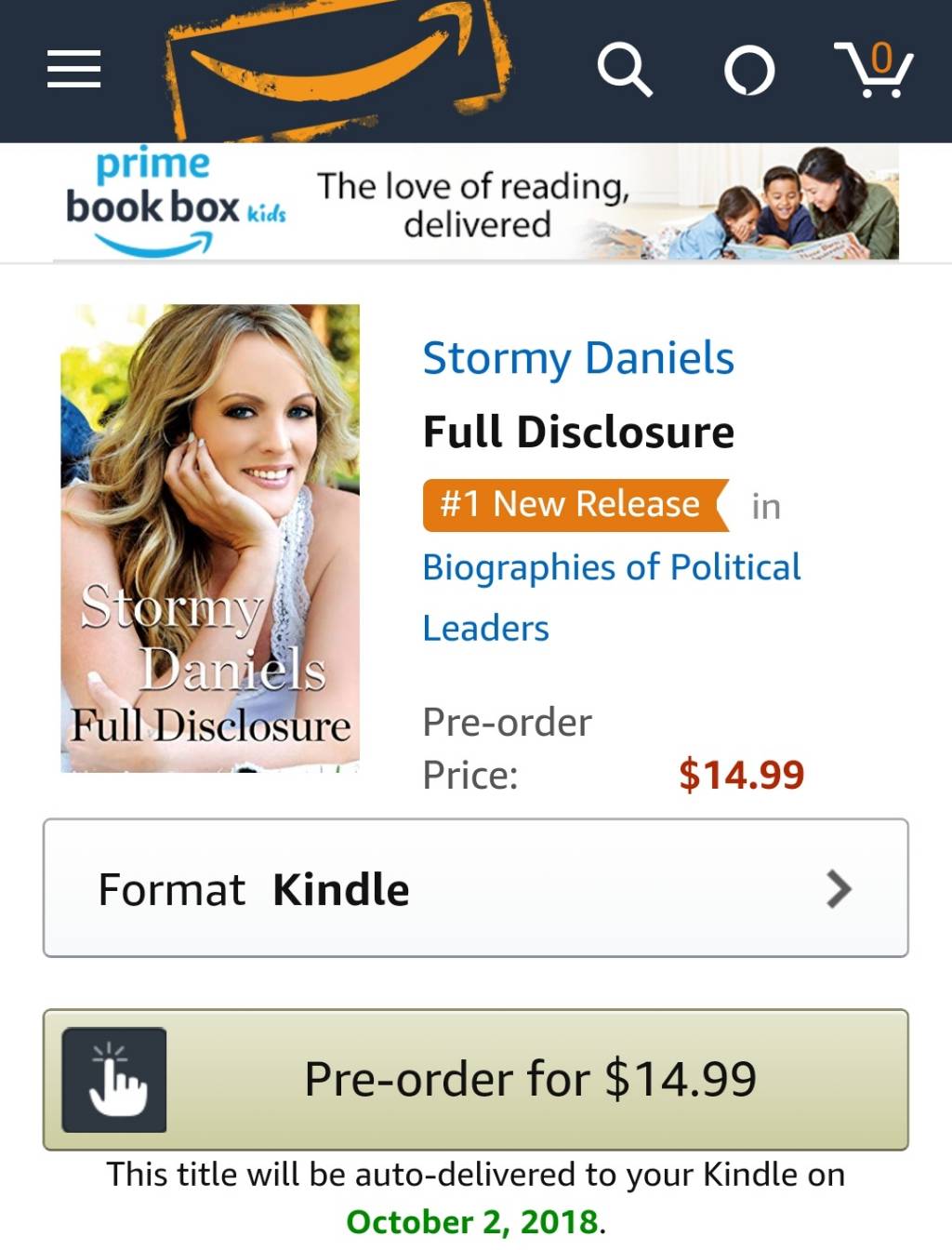Open 'The love of reading, delivered' banner
Screen dimensions: 952x1250
pyautogui.click(x=474, y=205)
